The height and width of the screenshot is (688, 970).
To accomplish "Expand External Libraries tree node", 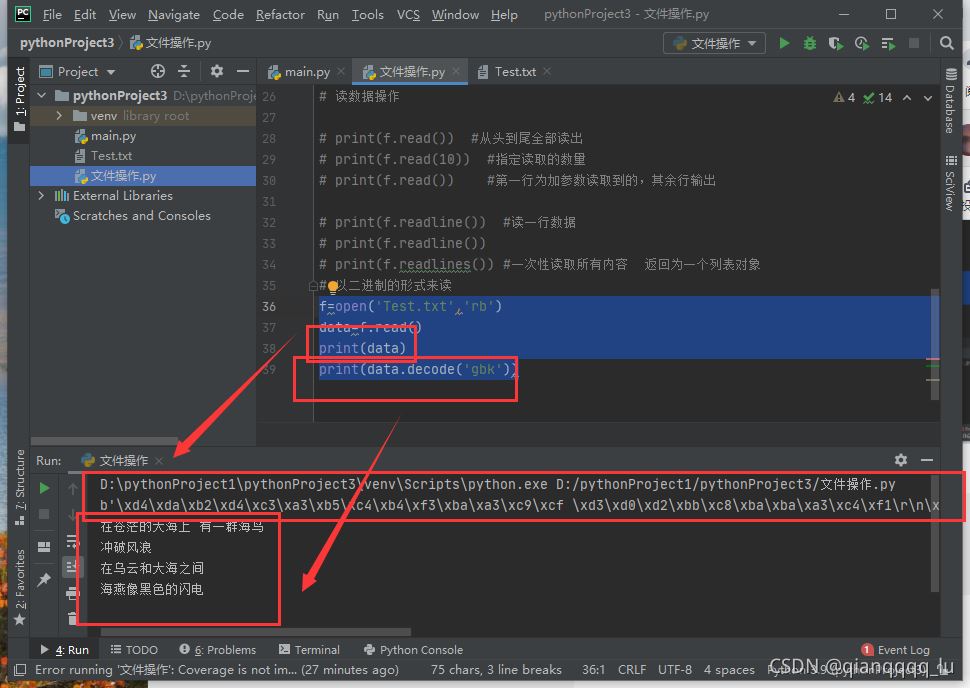I will pos(41,196).
